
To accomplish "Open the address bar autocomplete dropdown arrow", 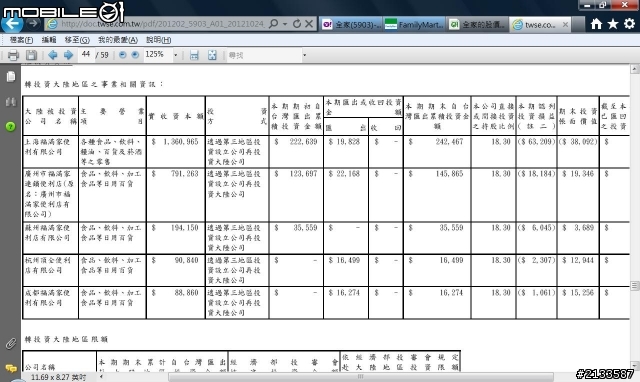I will pyautogui.click(x=285, y=24).
